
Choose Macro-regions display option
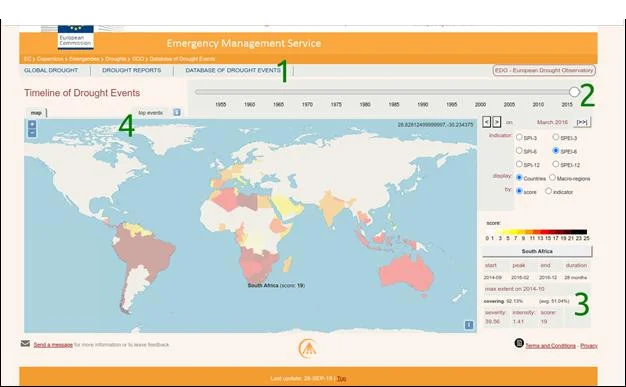coord(553,177)
